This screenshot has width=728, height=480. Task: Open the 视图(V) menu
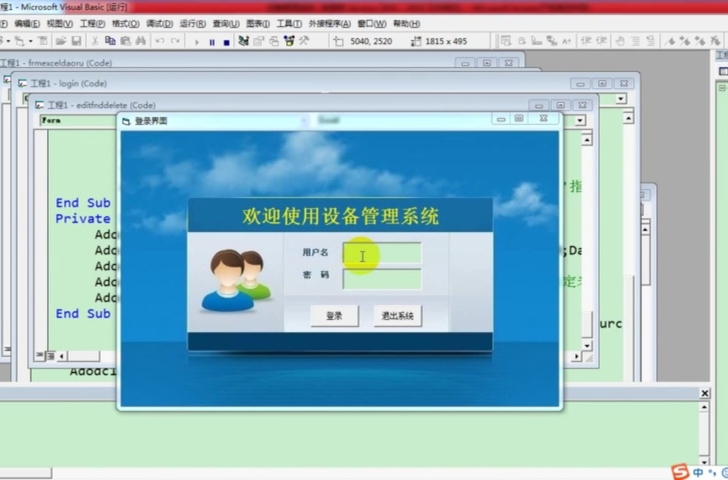click(x=59, y=23)
